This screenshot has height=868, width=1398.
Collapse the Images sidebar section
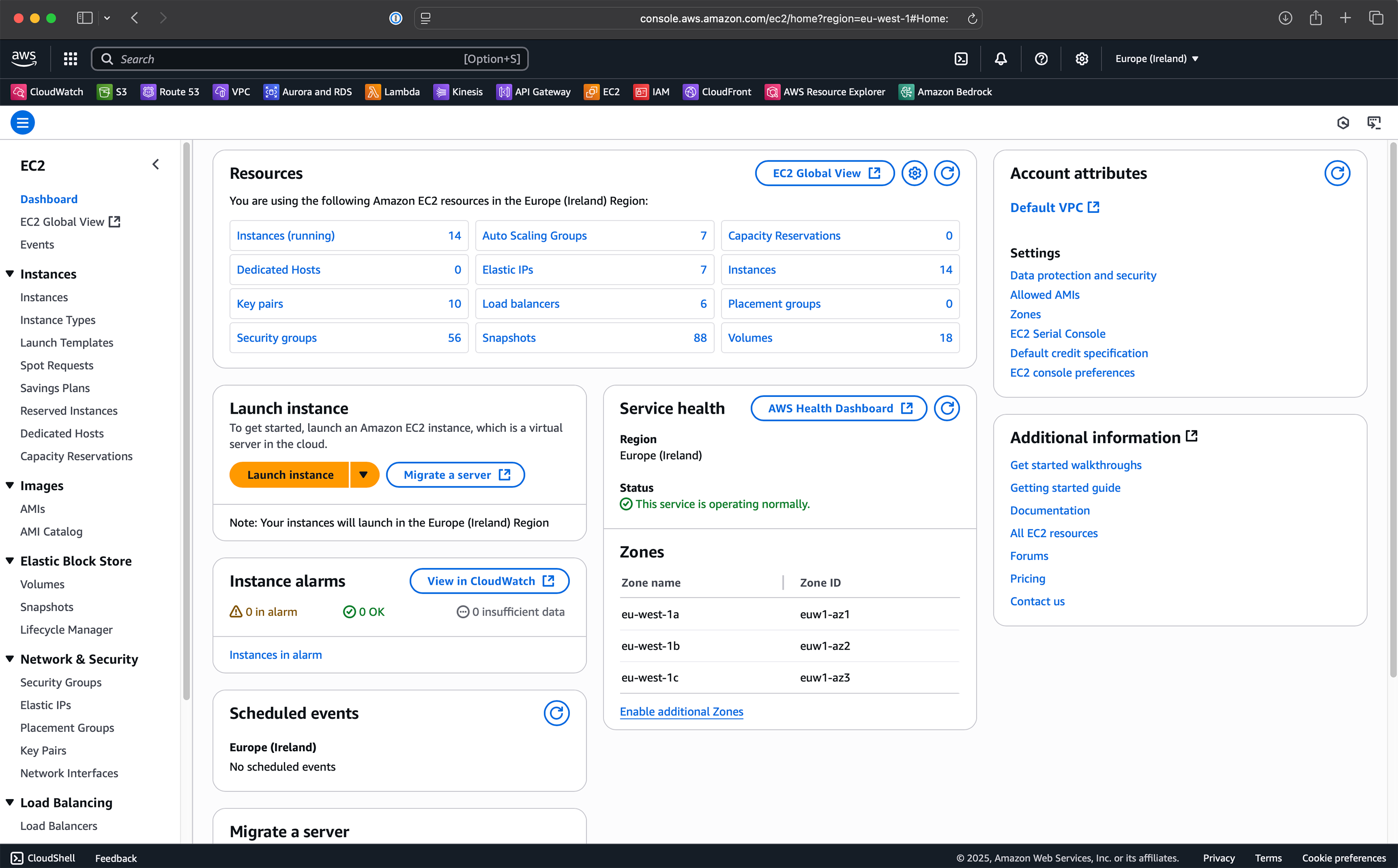[x=10, y=485]
